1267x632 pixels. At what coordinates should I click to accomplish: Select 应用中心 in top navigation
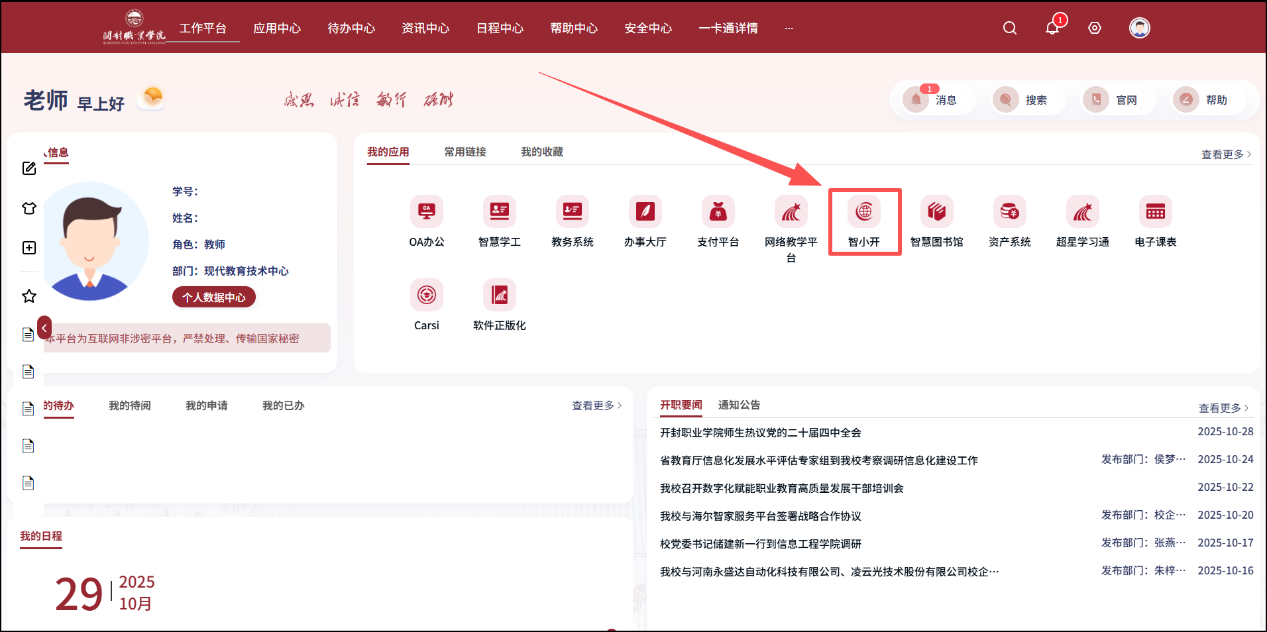[x=277, y=28]
